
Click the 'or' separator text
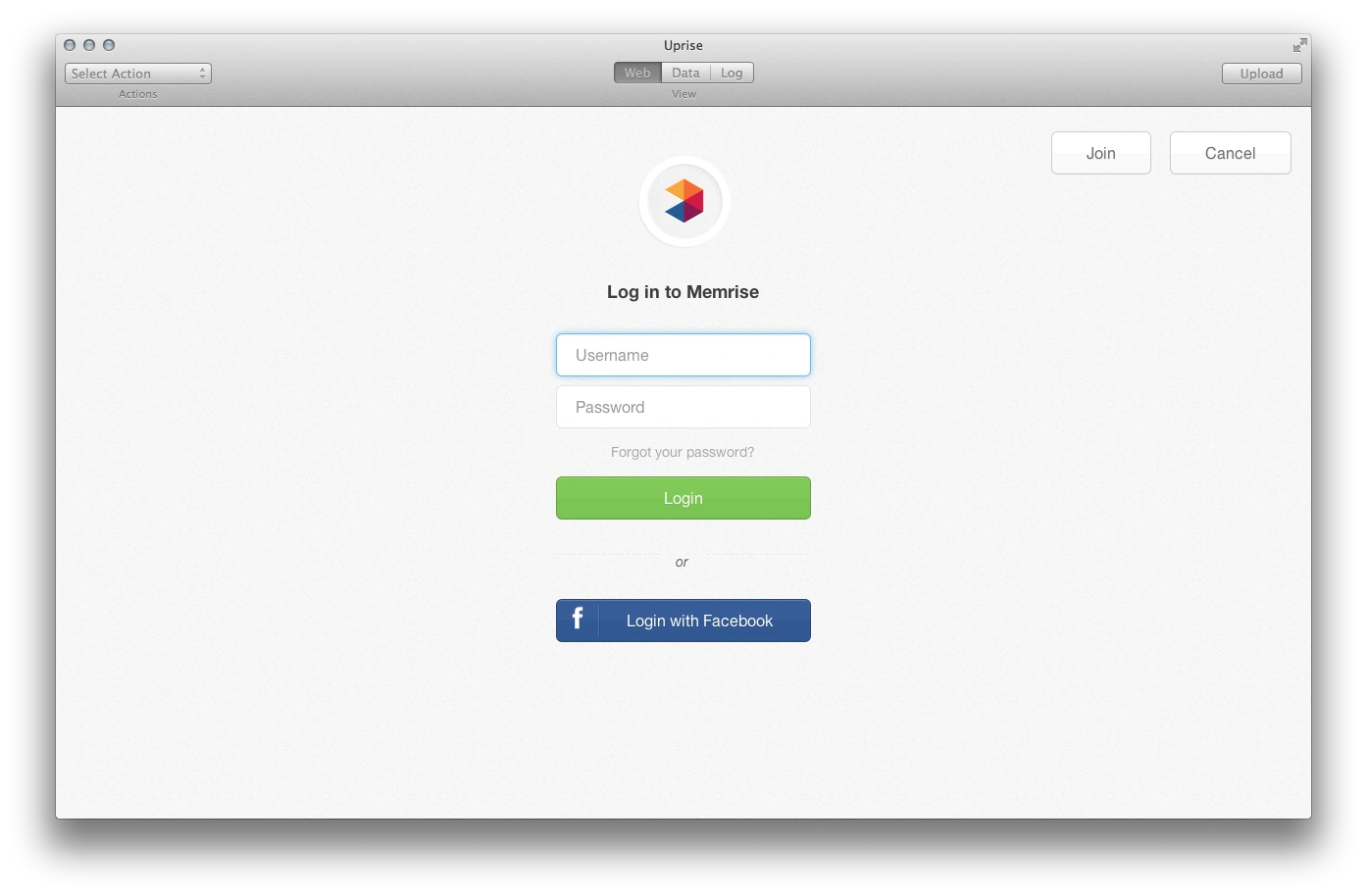(x=682, y=562)
